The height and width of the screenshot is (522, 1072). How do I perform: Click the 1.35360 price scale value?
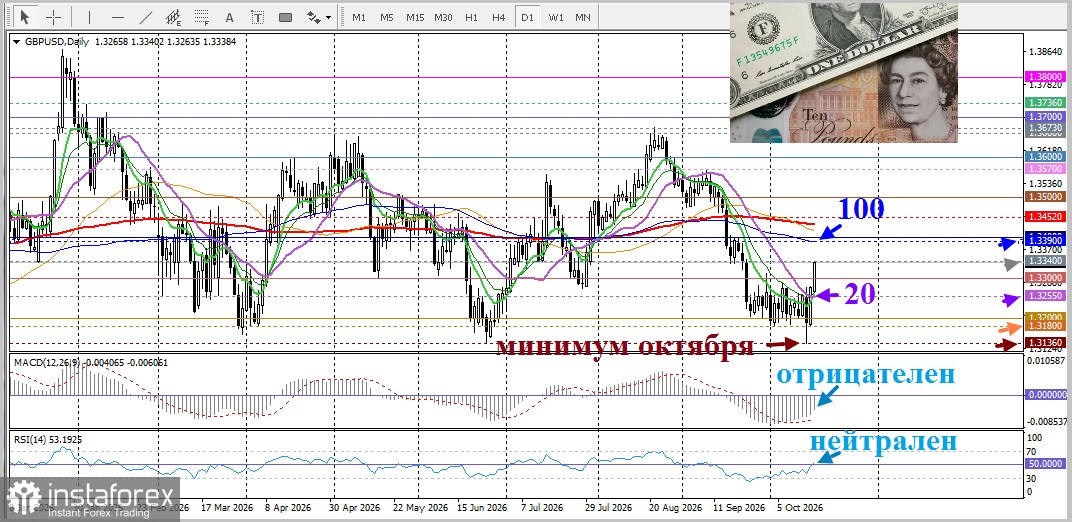click(x=1045, y=183)
